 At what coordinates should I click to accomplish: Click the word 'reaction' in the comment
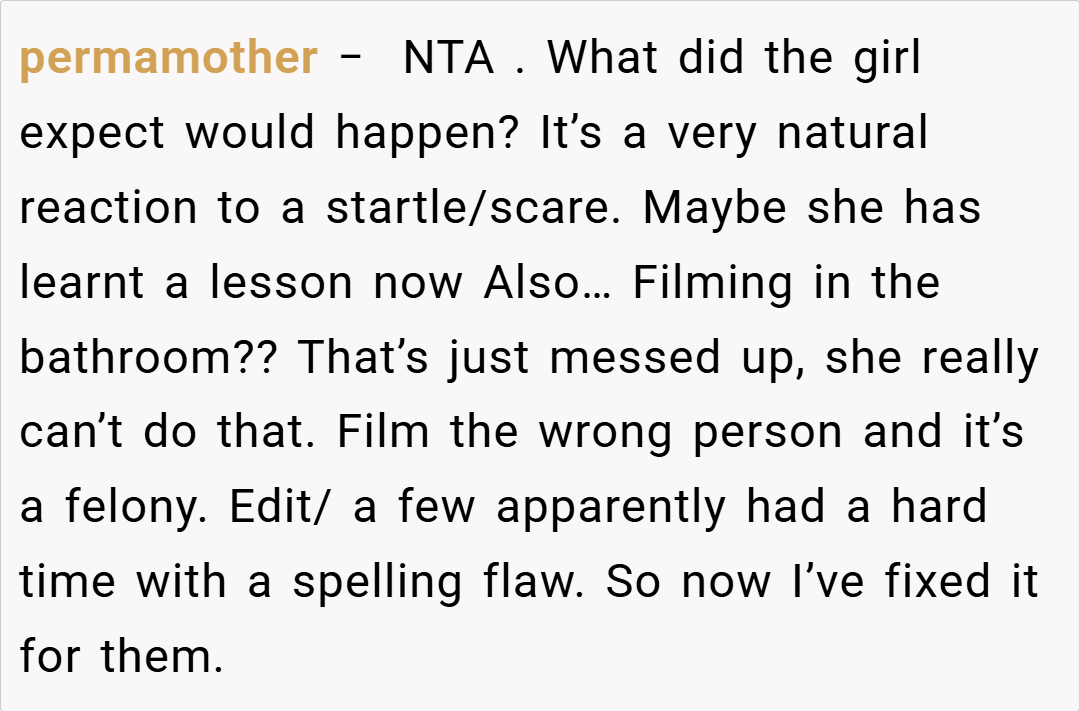click(108, 209)
